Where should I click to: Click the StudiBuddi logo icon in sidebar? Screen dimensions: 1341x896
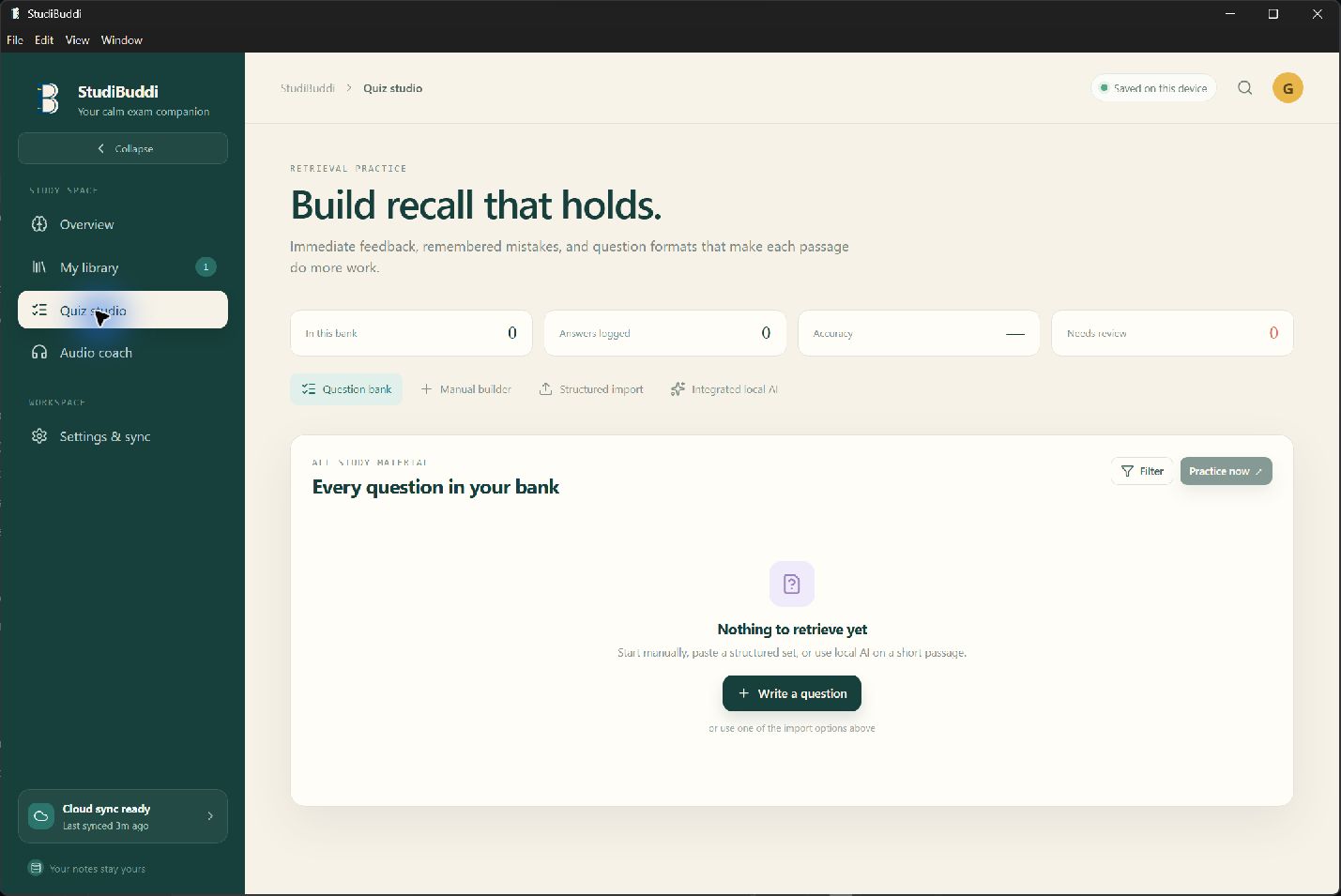47,99
